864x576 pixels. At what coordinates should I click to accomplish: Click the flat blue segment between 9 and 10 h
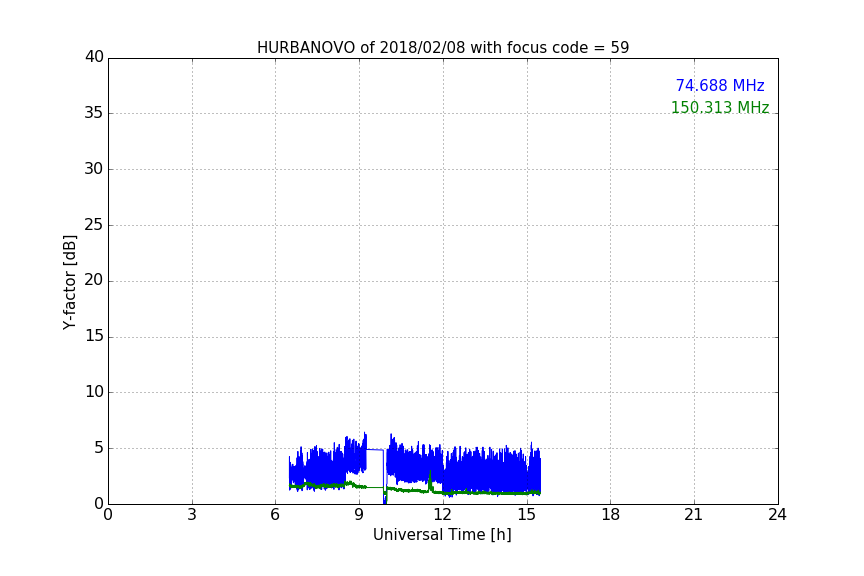pyautogui.click(x=375, y=450)
